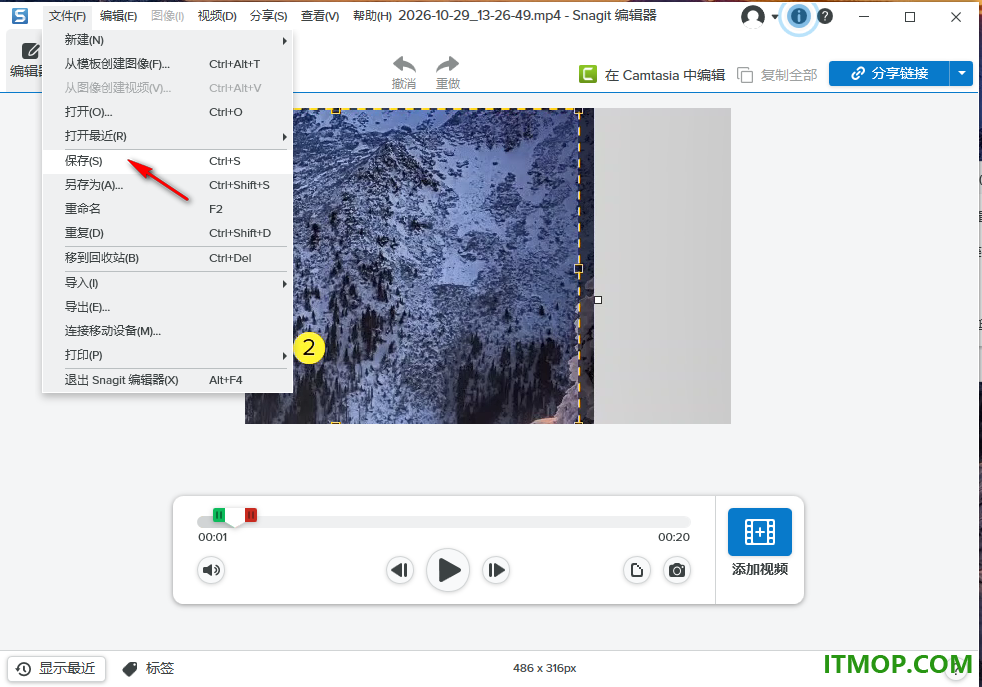The width and height of the screenshot is (982, 687).
Task: Play the video
Action: tap(448, 570)
